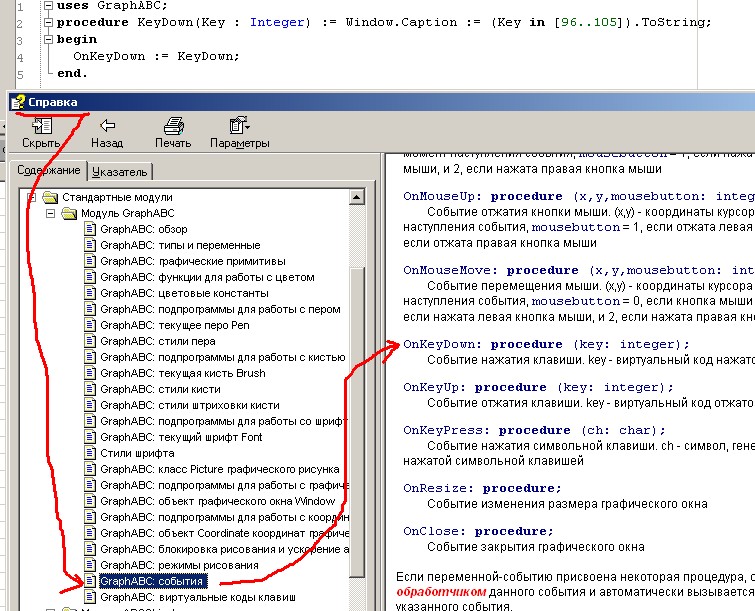The height and width of the screenshot is (611, 755).
Task: Click the contents tree scrollbar up arrow
Action: pos(358,196)
